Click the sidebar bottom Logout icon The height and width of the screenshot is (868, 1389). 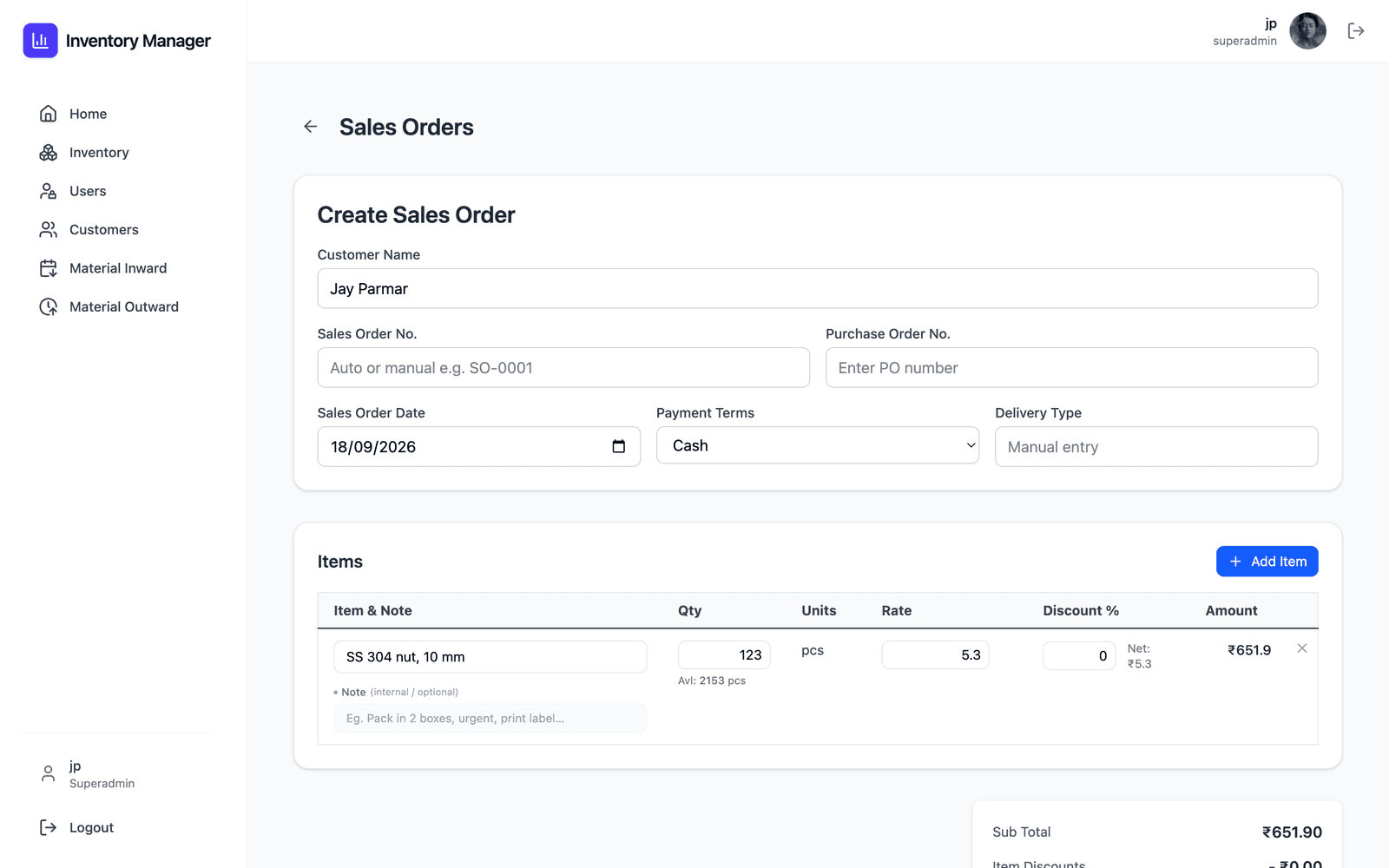(x=49, y=827)
